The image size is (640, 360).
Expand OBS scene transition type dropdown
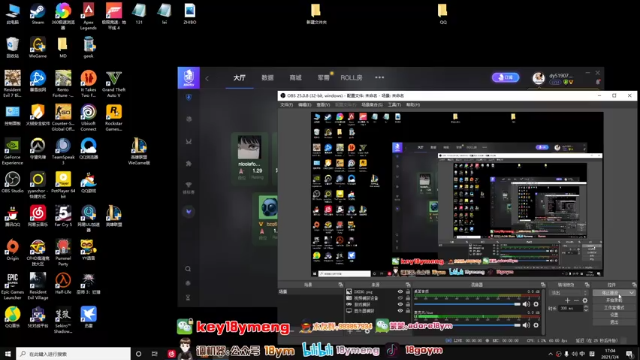pyautogui.click(x=568, y=293)
